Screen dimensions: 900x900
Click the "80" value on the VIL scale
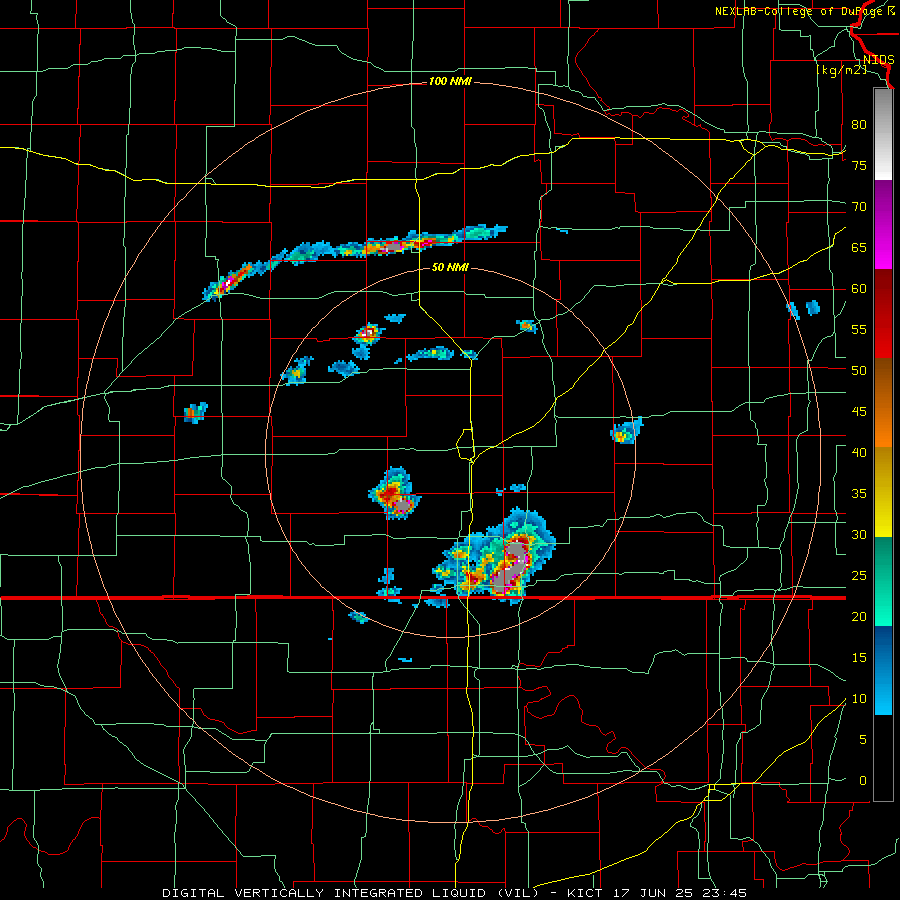coord(859,125)
